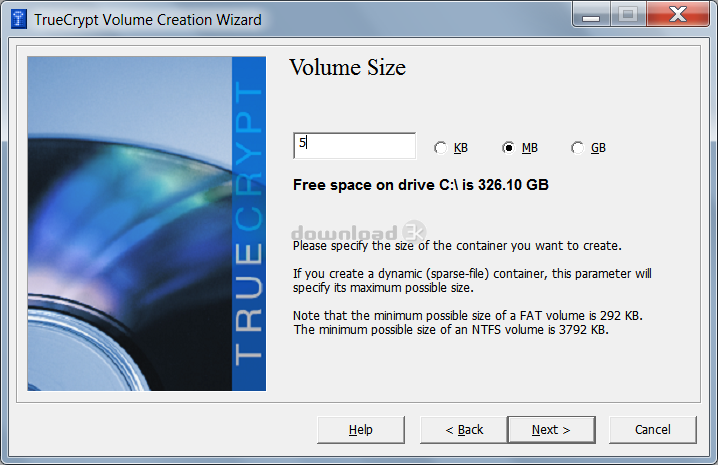This screenshot has height=465, width=718.
Task: Click the TrueCrypt icon in the title bar
Action: [x=18, y=19]
